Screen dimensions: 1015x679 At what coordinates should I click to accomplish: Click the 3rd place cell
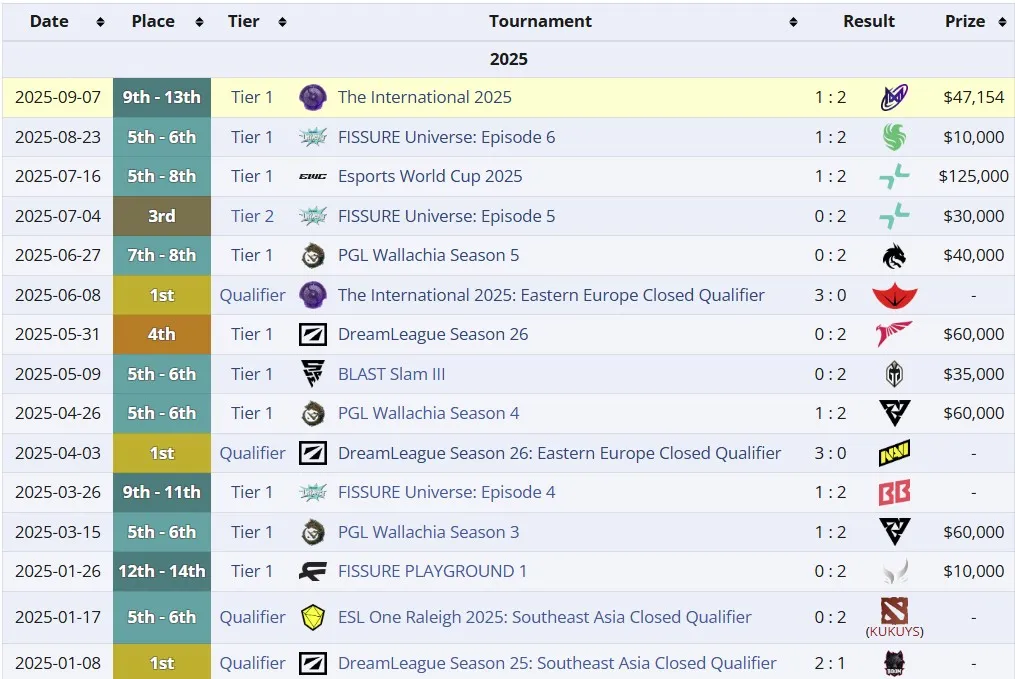pos(162,216)
